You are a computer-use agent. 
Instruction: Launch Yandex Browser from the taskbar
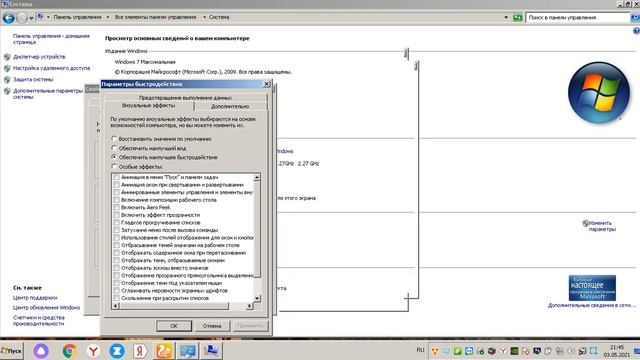93,351
